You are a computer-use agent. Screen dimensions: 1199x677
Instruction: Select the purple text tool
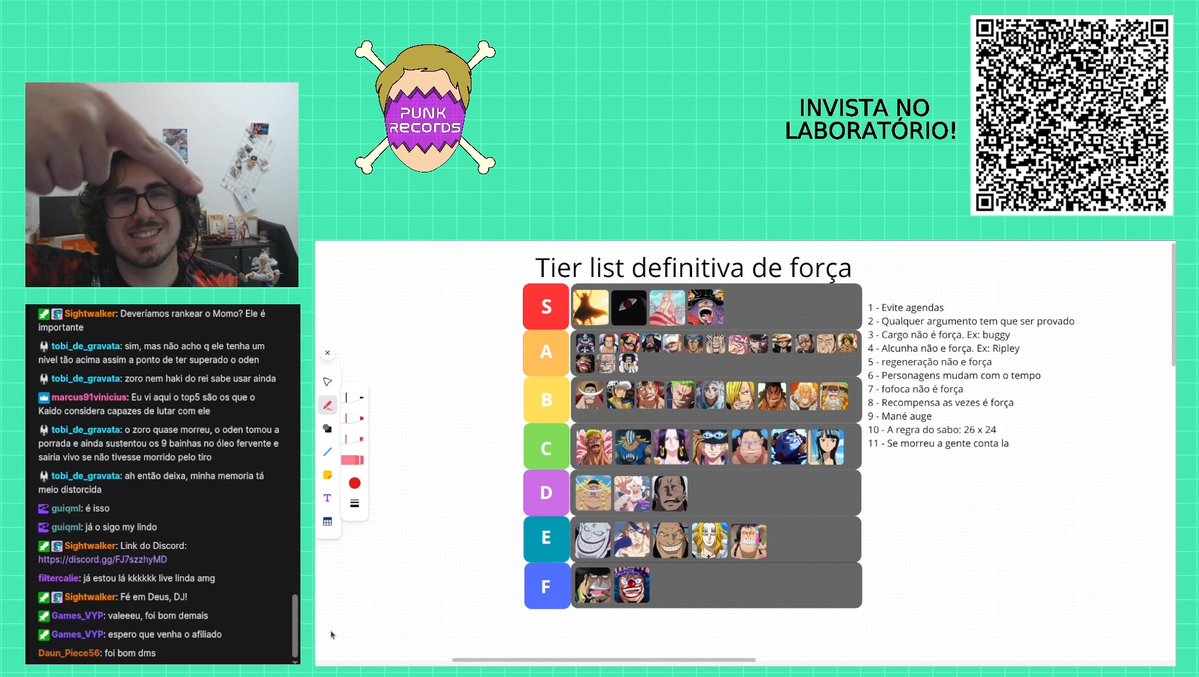[327, 498]
